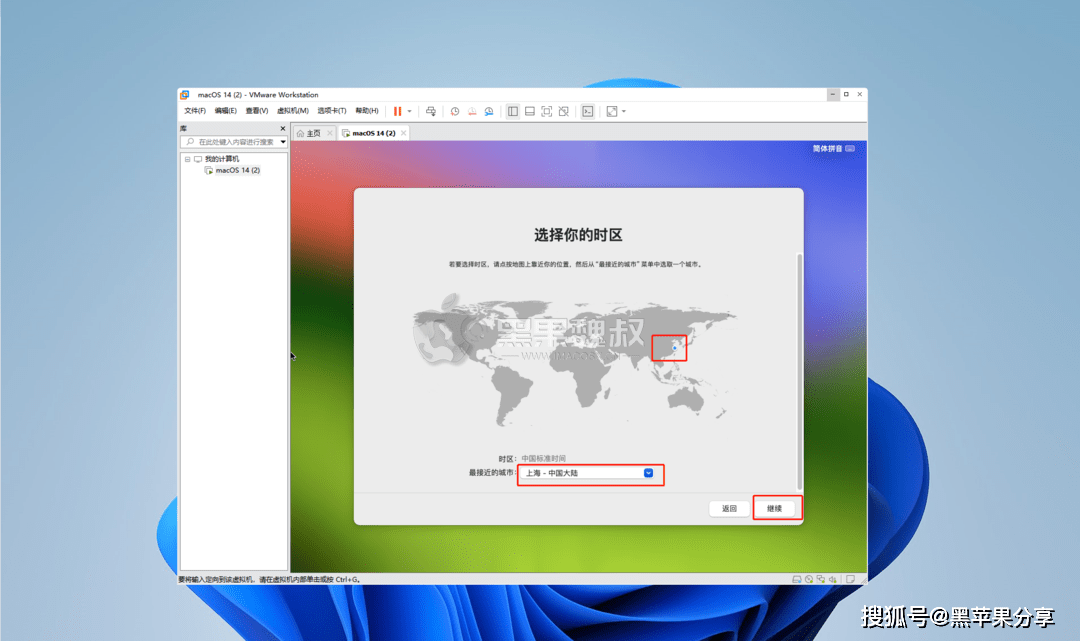Open the 编辑(E) menu
The height and width of the screenshot is (641, 1080).
coord(225,111)
